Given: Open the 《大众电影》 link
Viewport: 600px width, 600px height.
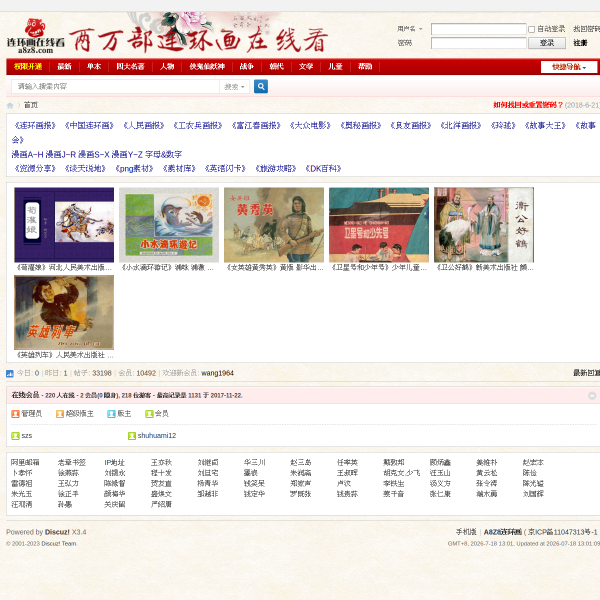Looking at the screenshot, I should 310,126.
